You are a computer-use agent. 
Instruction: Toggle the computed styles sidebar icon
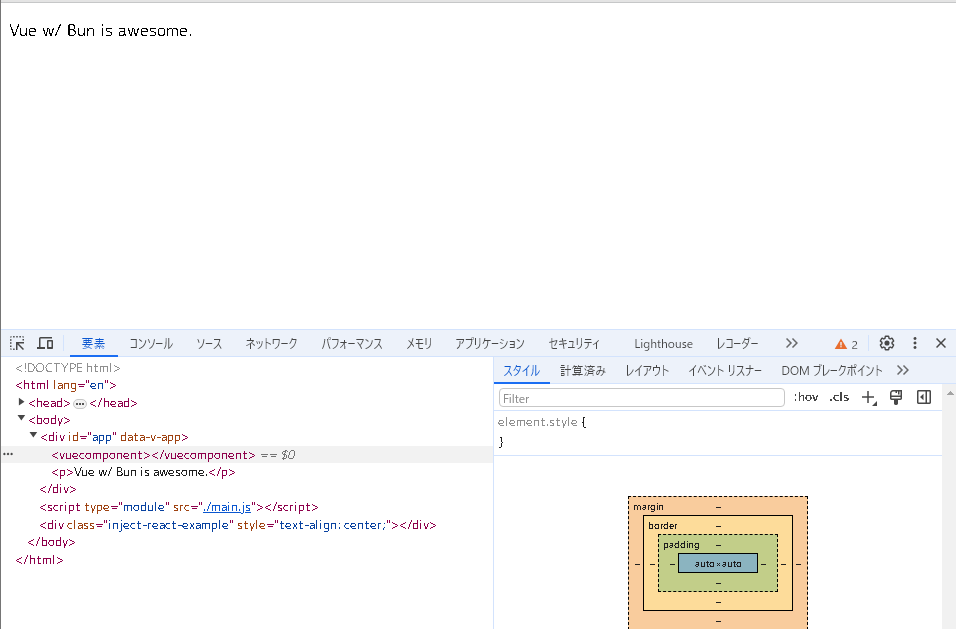(x=923, y=397)
